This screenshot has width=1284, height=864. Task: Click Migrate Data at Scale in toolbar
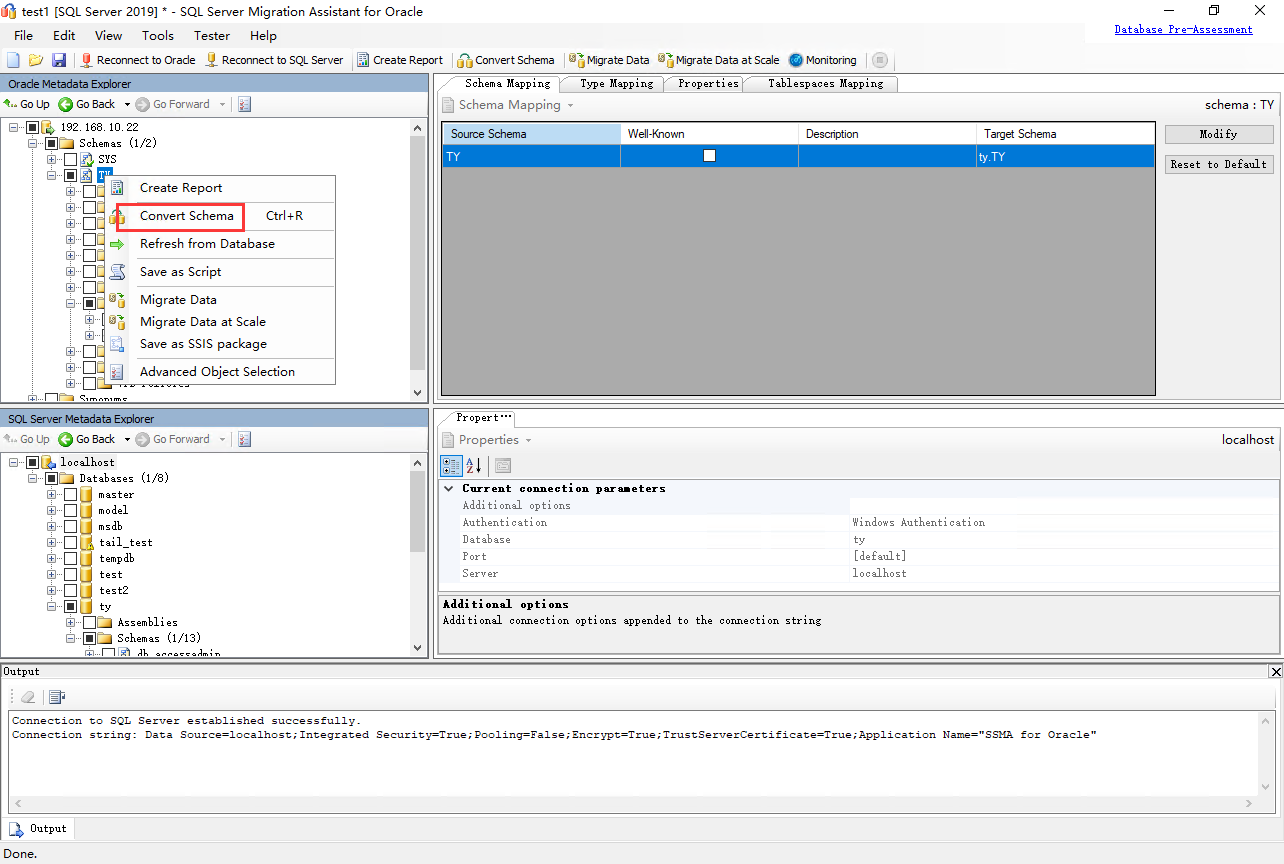(x=719, y=60)
